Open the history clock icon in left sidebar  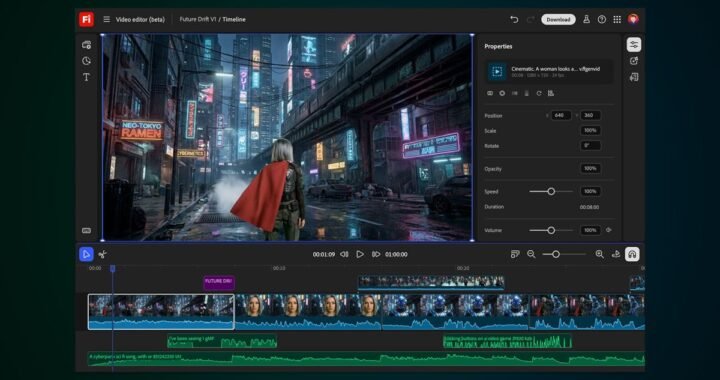[x=86, y=61]
